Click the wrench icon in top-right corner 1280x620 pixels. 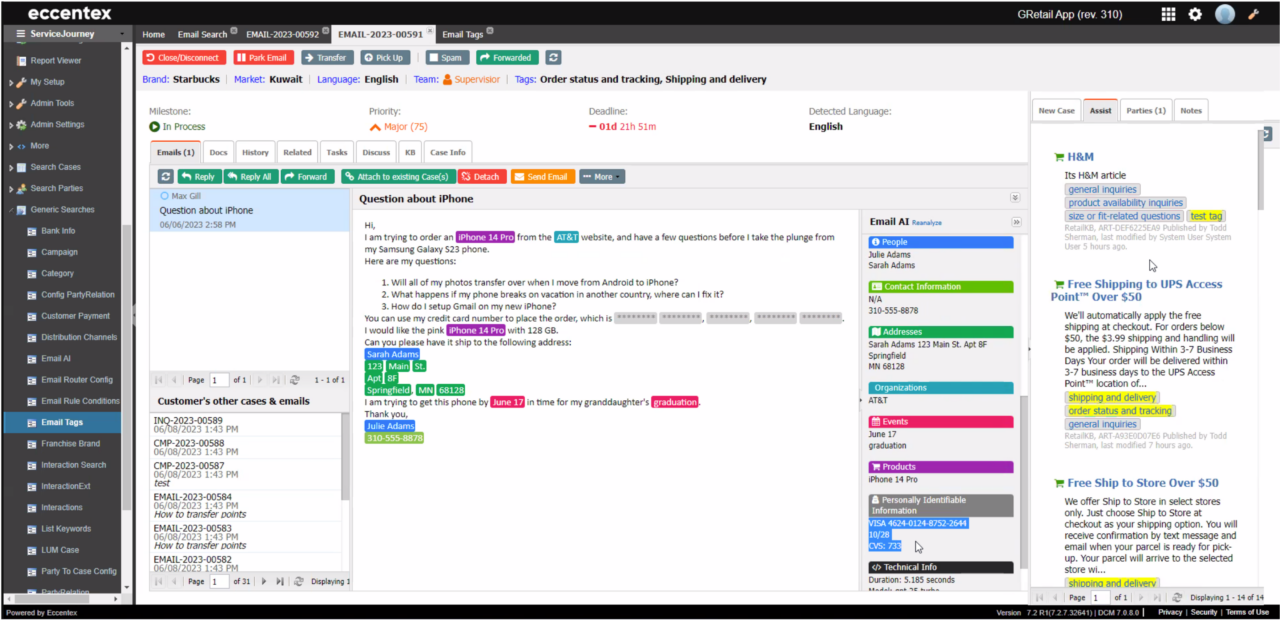click(1254, 14)
